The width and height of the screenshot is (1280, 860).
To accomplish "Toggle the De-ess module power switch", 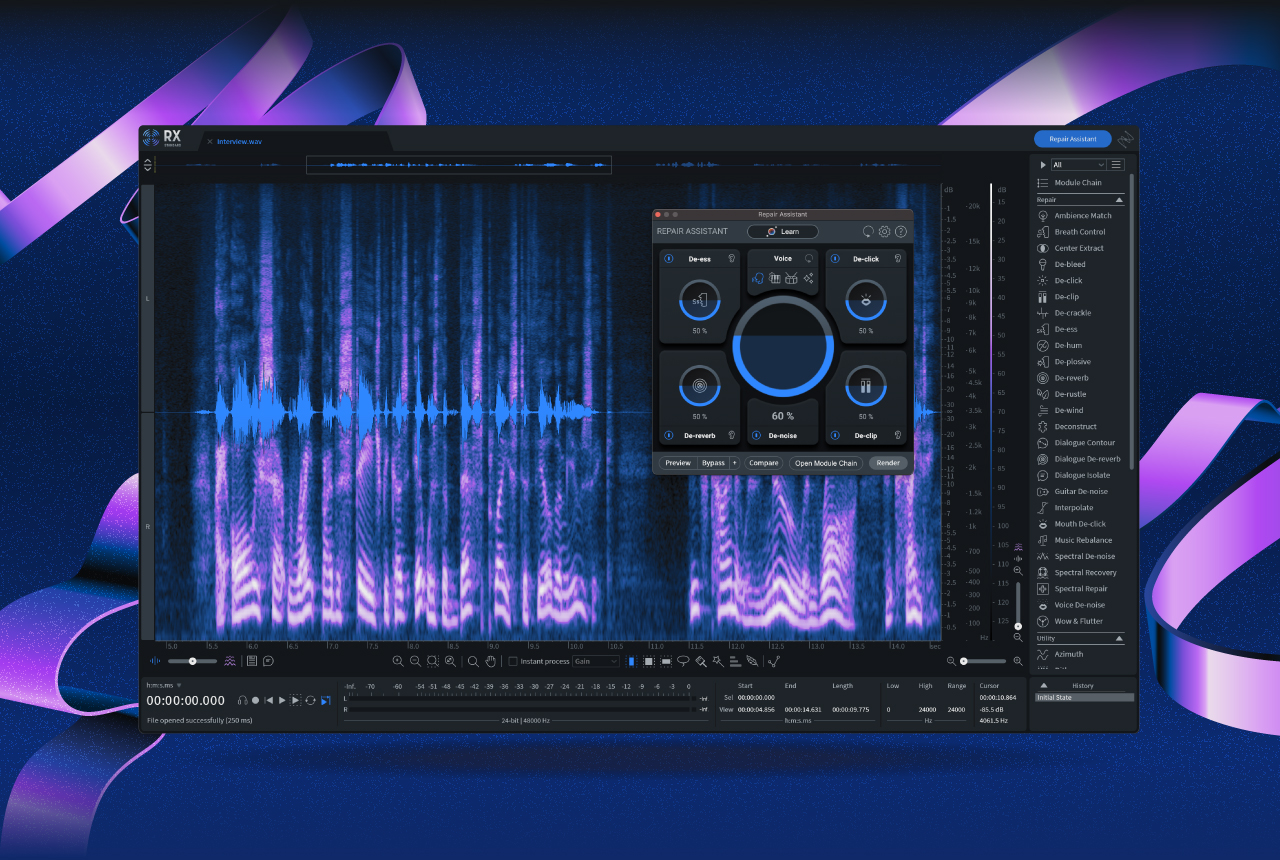I will tap(667, 258).
